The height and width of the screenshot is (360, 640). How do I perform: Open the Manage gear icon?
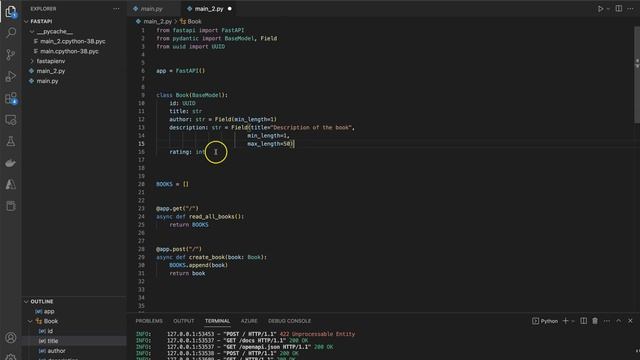[x=11, y=356]
